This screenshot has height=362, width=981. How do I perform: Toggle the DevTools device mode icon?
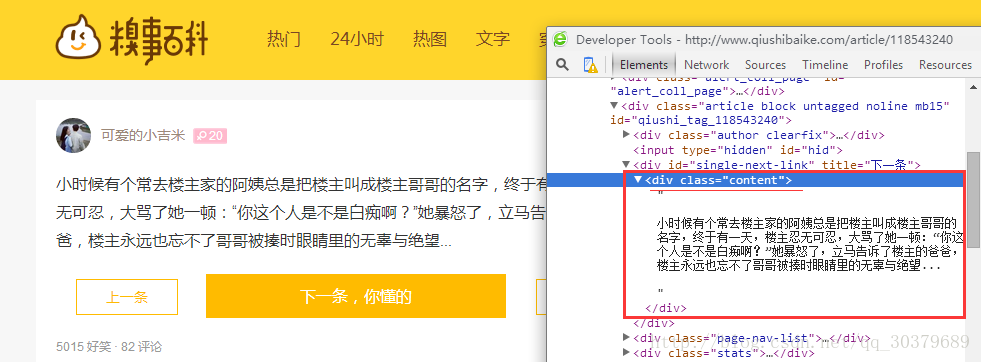(590, 64)
